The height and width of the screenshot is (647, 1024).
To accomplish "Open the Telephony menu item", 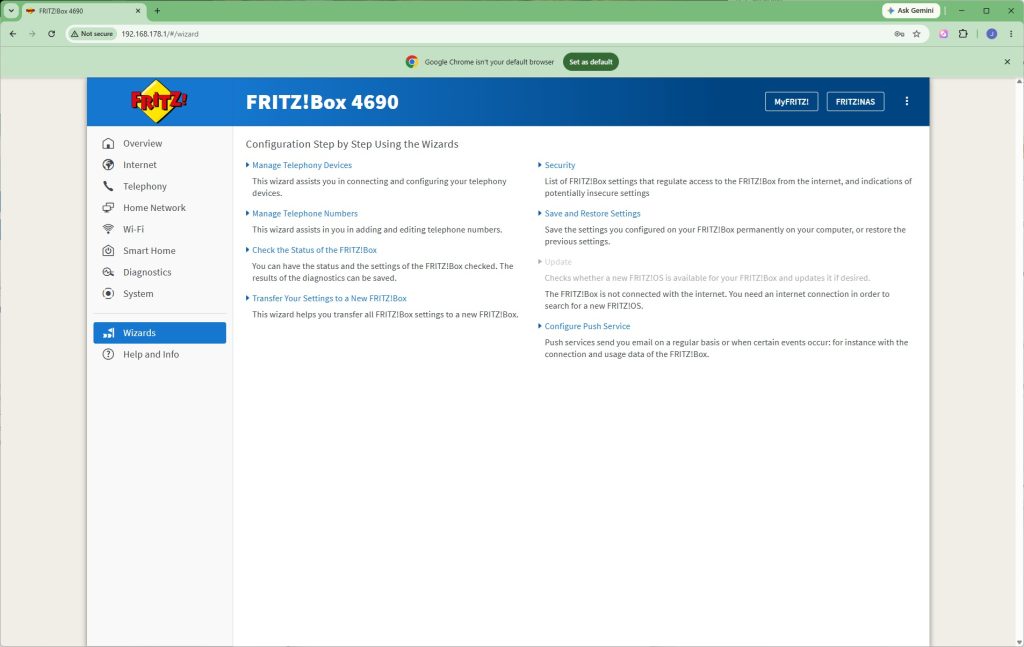I will coord(159,187).
